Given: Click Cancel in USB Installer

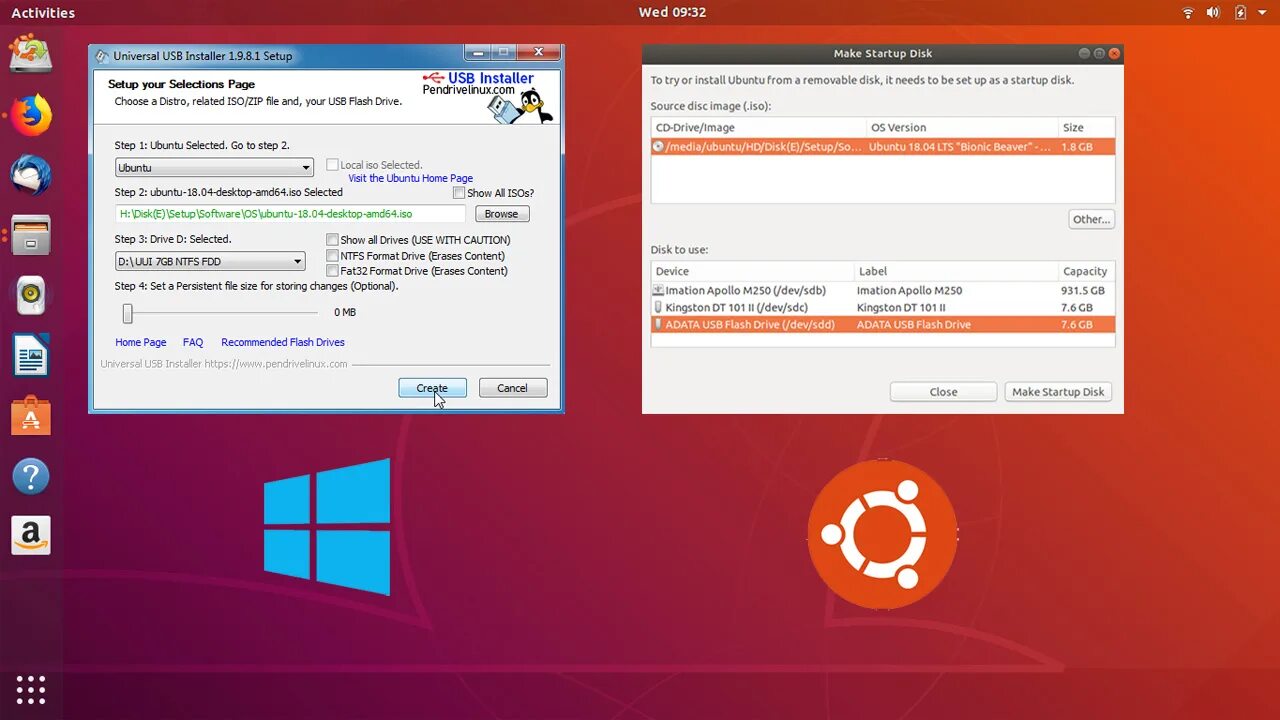Looking at the screenshot, I should point(513,388).
